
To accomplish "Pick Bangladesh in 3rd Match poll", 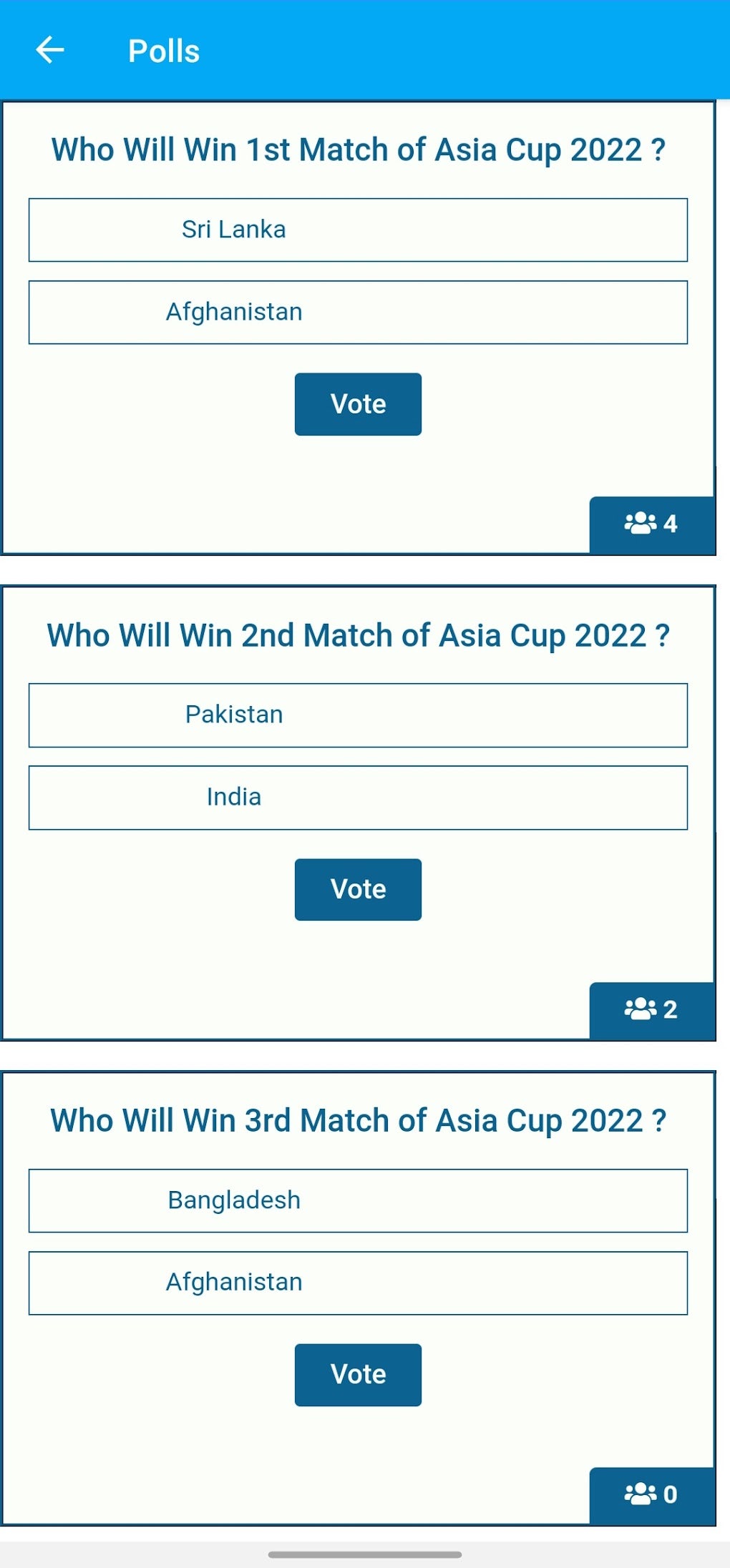I will coord(358,1200).
